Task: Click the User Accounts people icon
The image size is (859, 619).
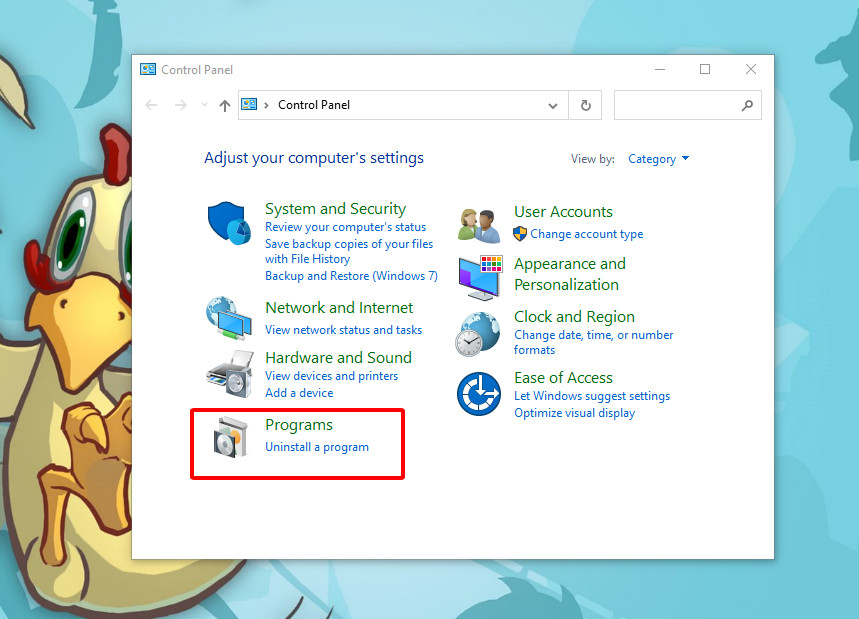Action: (478, 224)
